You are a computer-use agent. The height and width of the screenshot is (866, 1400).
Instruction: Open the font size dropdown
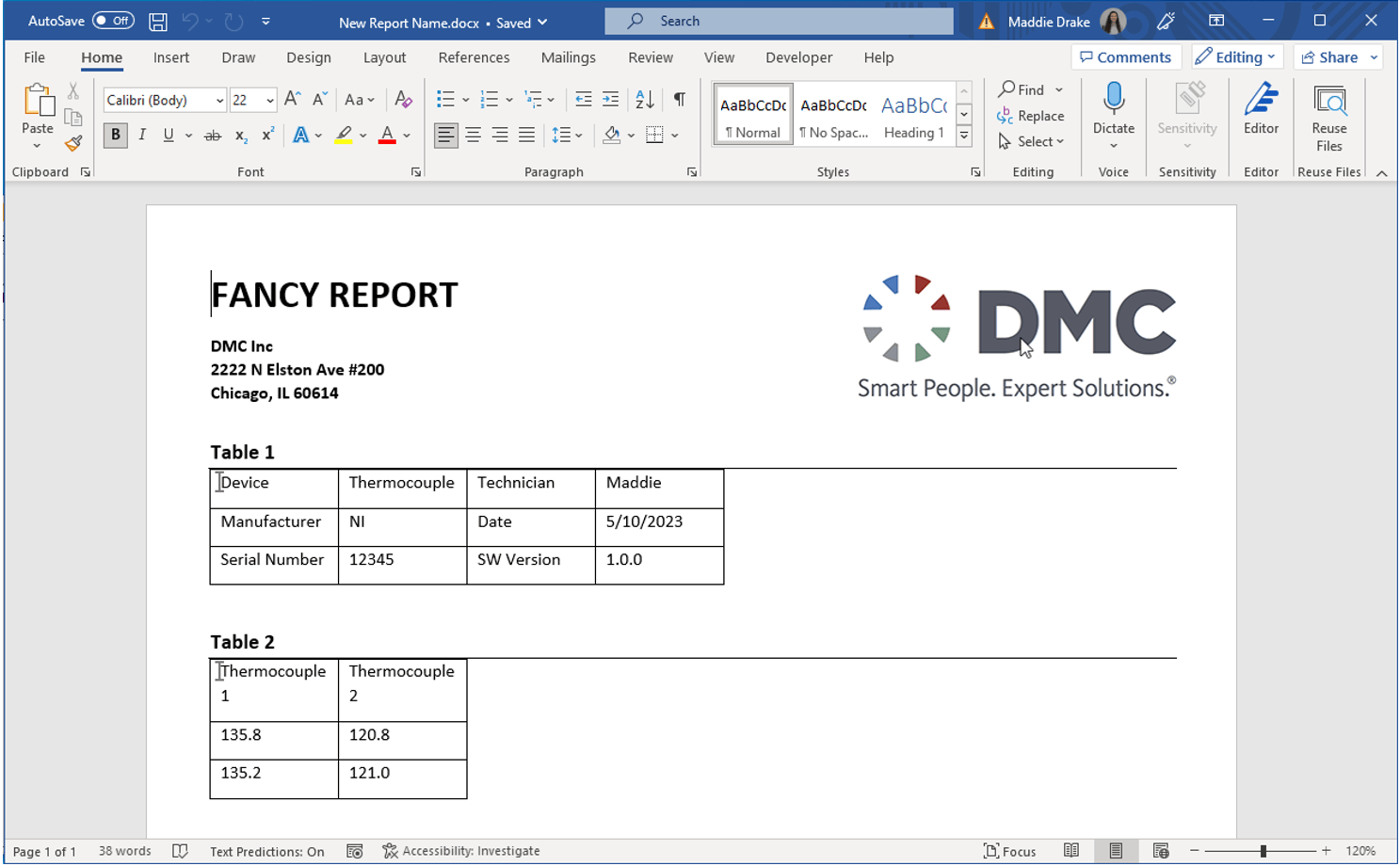[x=270, y=100]
